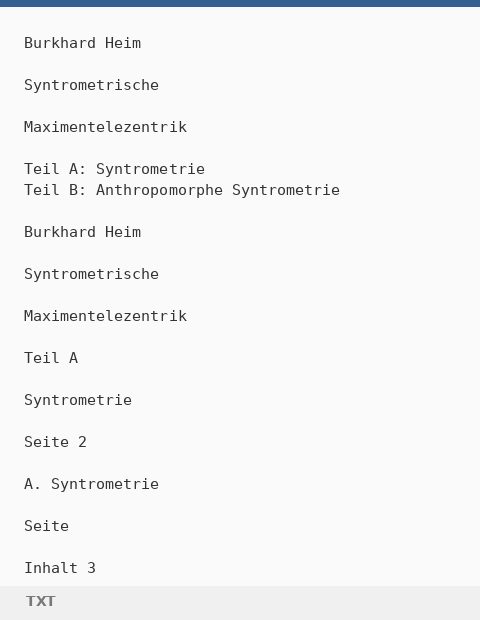Viewport: 480px width, 620px height.
Task: Click the standalone "Seite" line
Action: coord(46,526)
